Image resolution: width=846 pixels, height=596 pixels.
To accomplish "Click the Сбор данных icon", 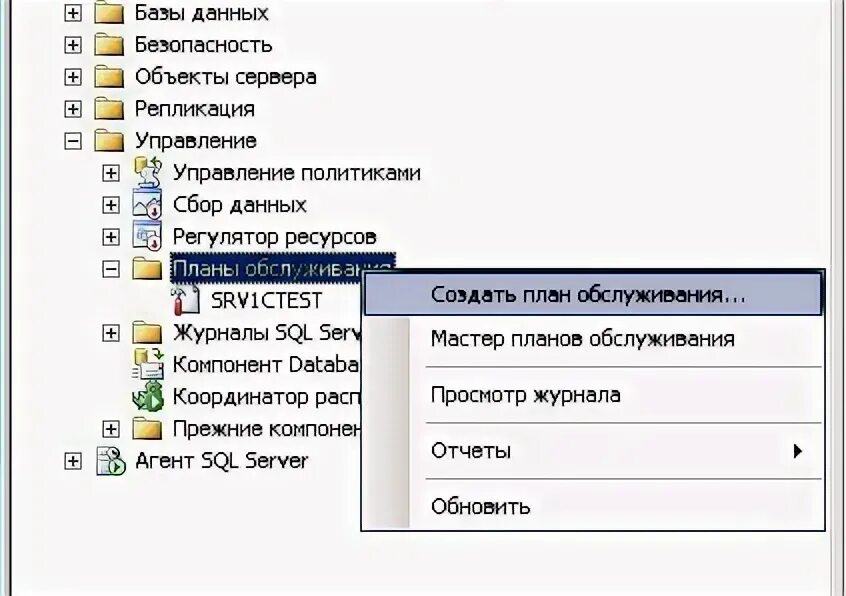I will (x=147, y=204).
